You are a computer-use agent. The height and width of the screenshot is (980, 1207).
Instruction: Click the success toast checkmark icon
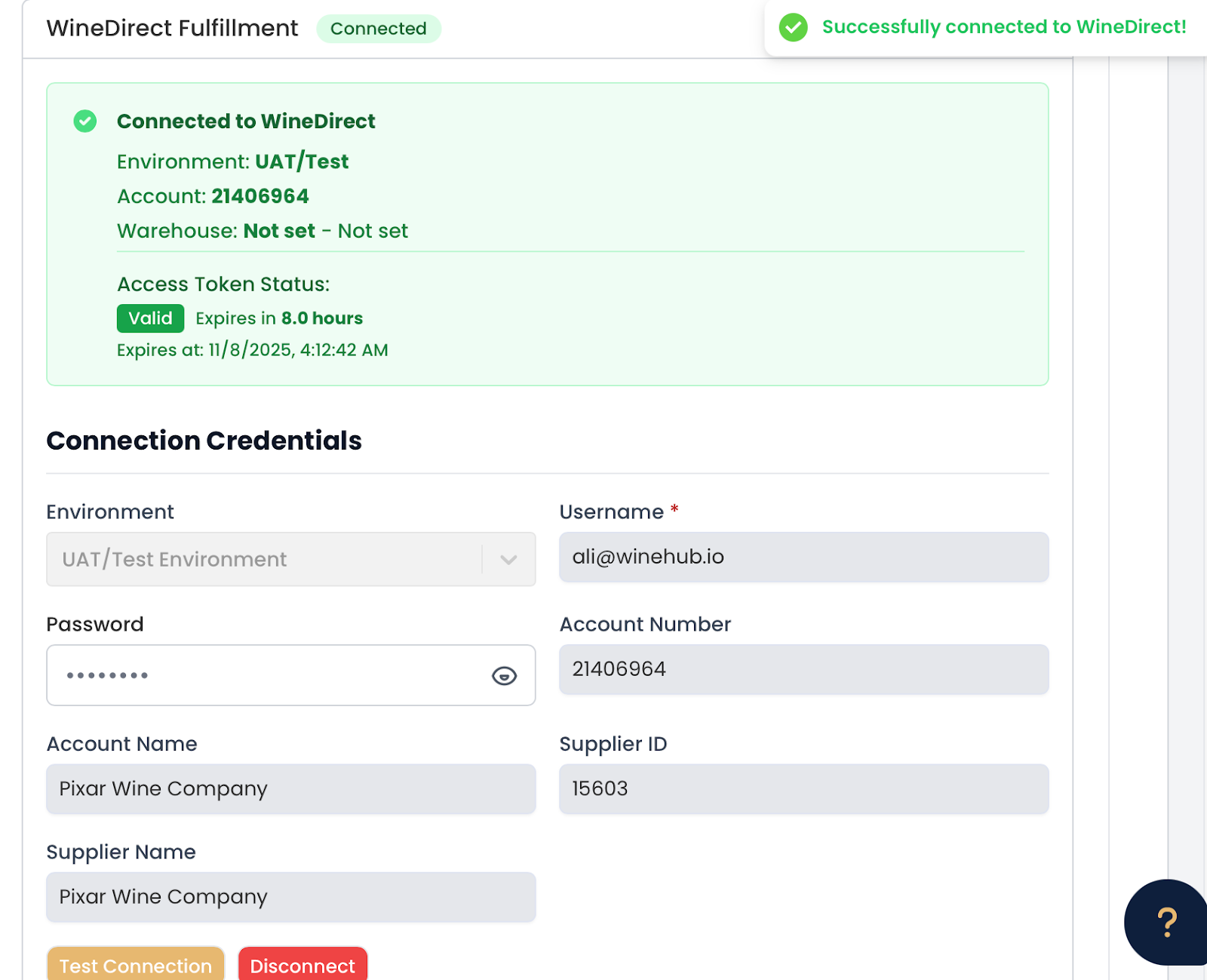click(x=793, y=27)
